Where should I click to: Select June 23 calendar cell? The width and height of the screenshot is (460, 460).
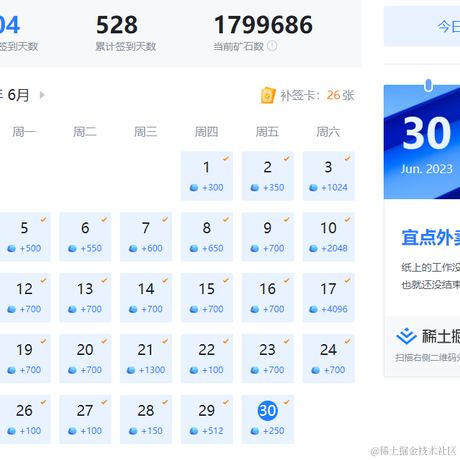[268, 359]
